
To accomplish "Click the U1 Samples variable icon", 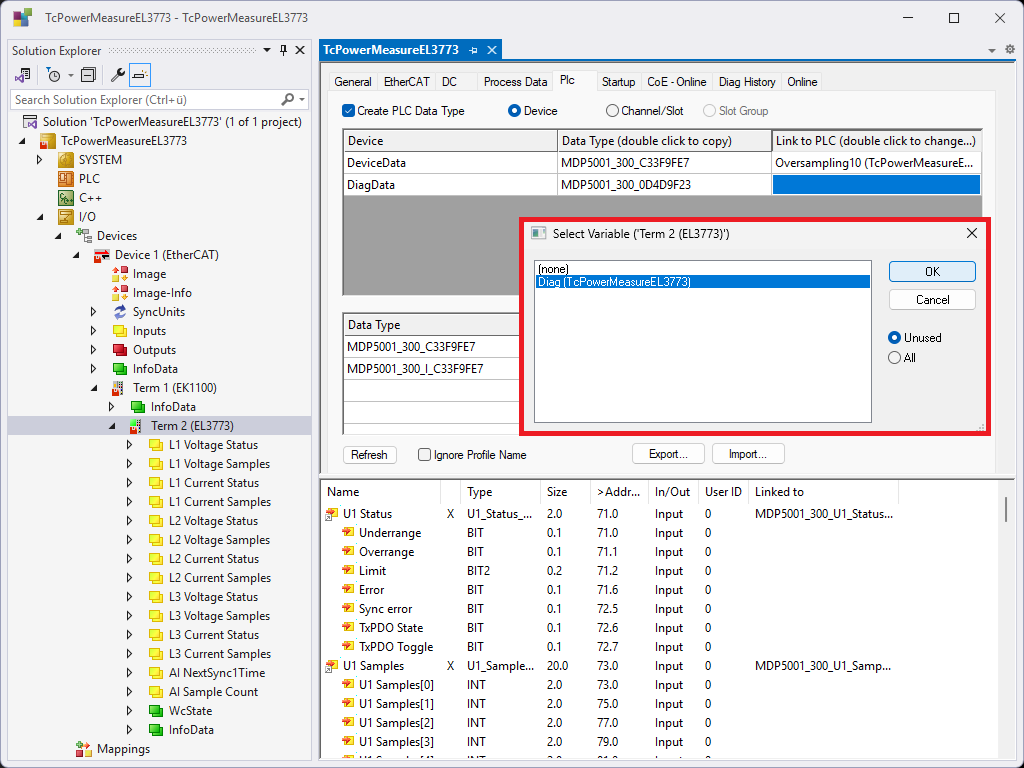I will point(332,666).
